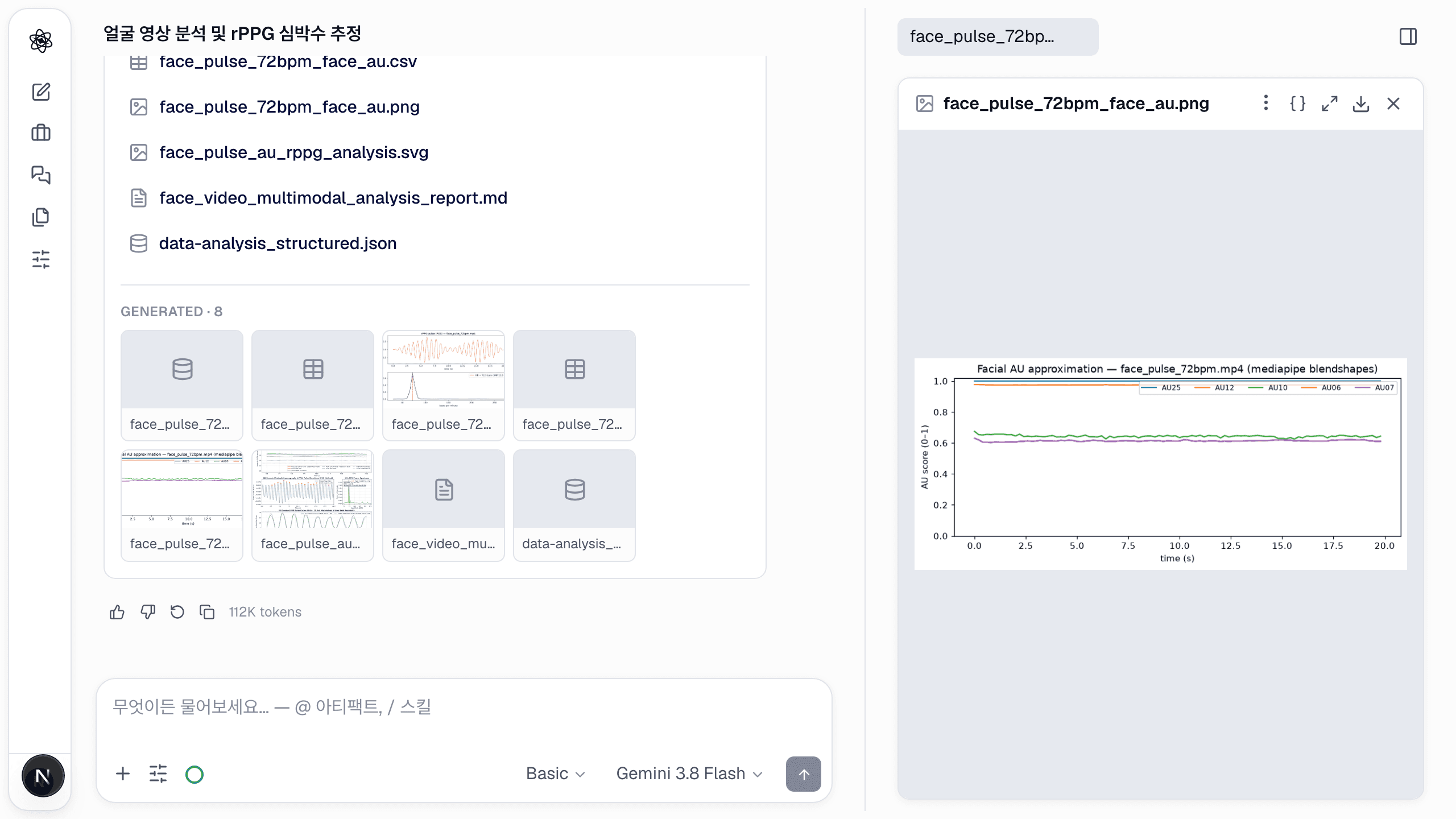1456x819 pixels.
Task: Click the 112K tokens label
Action: 265,612
